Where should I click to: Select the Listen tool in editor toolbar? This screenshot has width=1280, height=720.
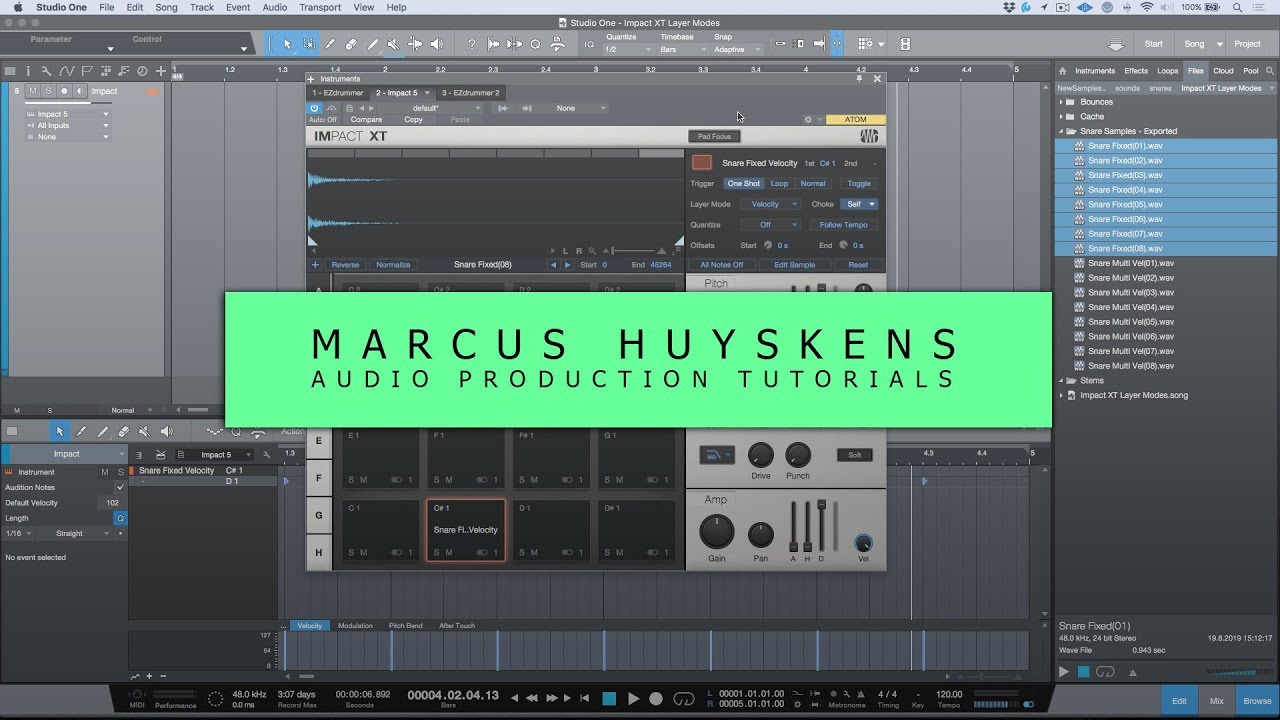[x=165, y=431]
